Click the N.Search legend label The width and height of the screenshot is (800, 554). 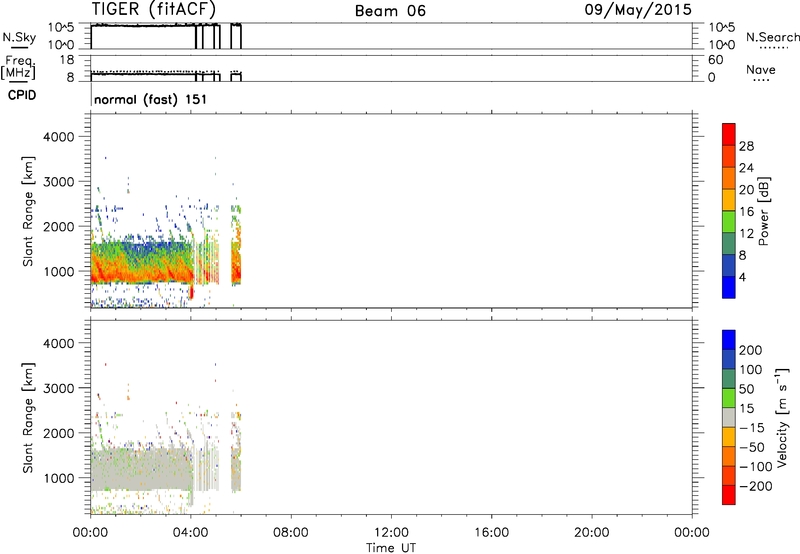click(x=772, y=37)
